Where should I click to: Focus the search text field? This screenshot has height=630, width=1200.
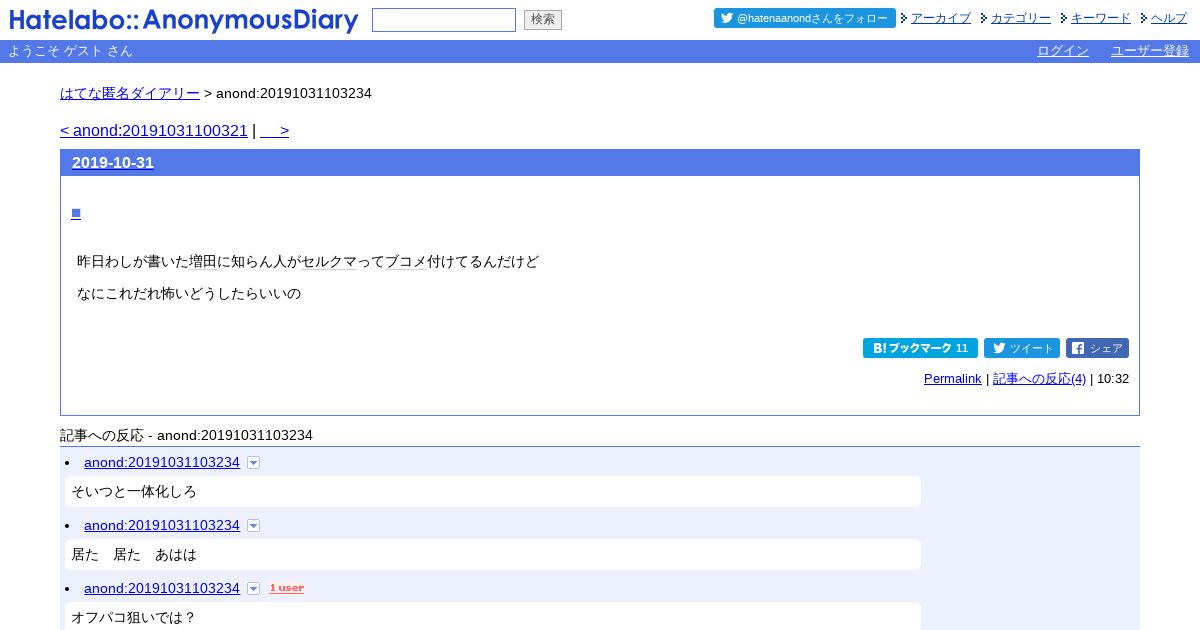444,20
